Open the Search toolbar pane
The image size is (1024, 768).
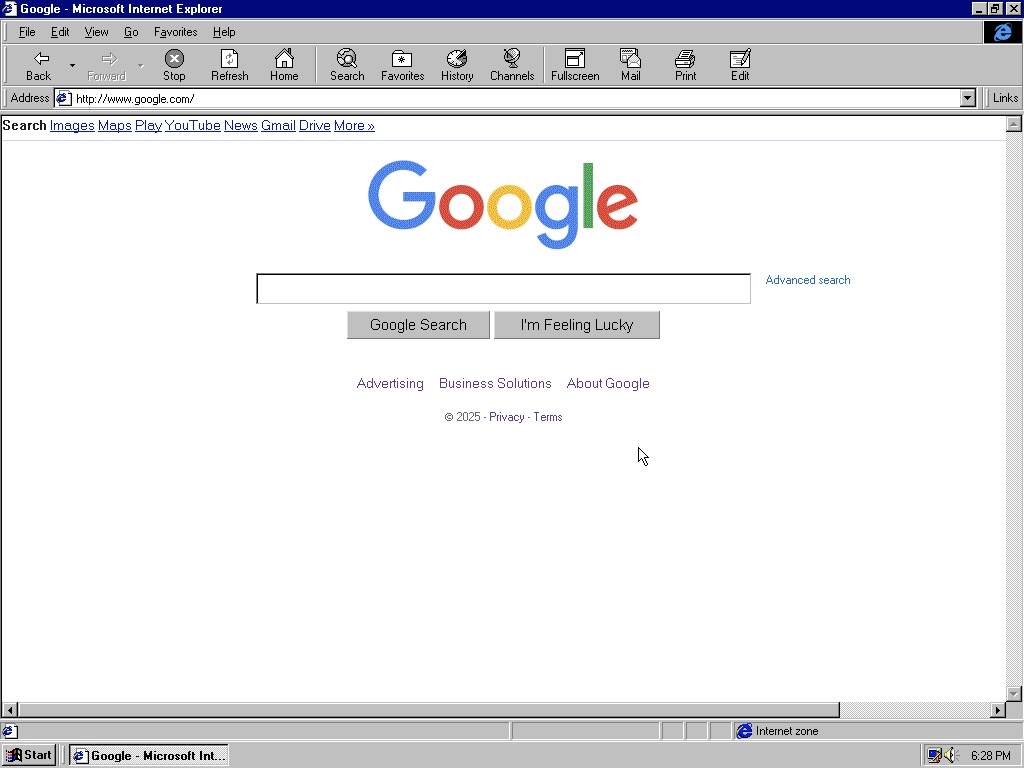pos(347,65)
